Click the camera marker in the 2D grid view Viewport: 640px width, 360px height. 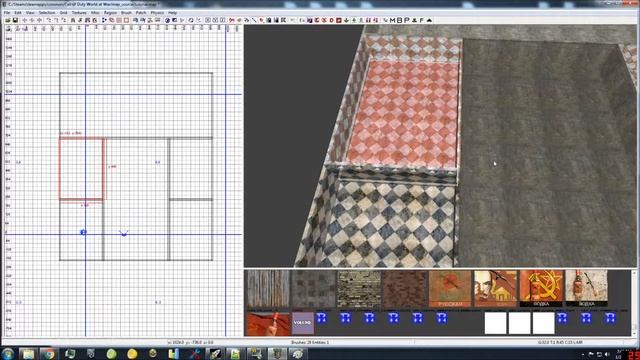(124, 233)
